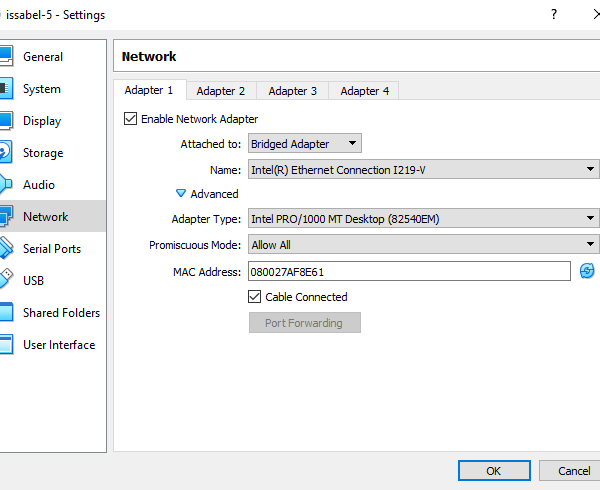This screenshot has height=490, width=600.
Task: Collapse the Advanced section
Action: click(x=181, y=194)
